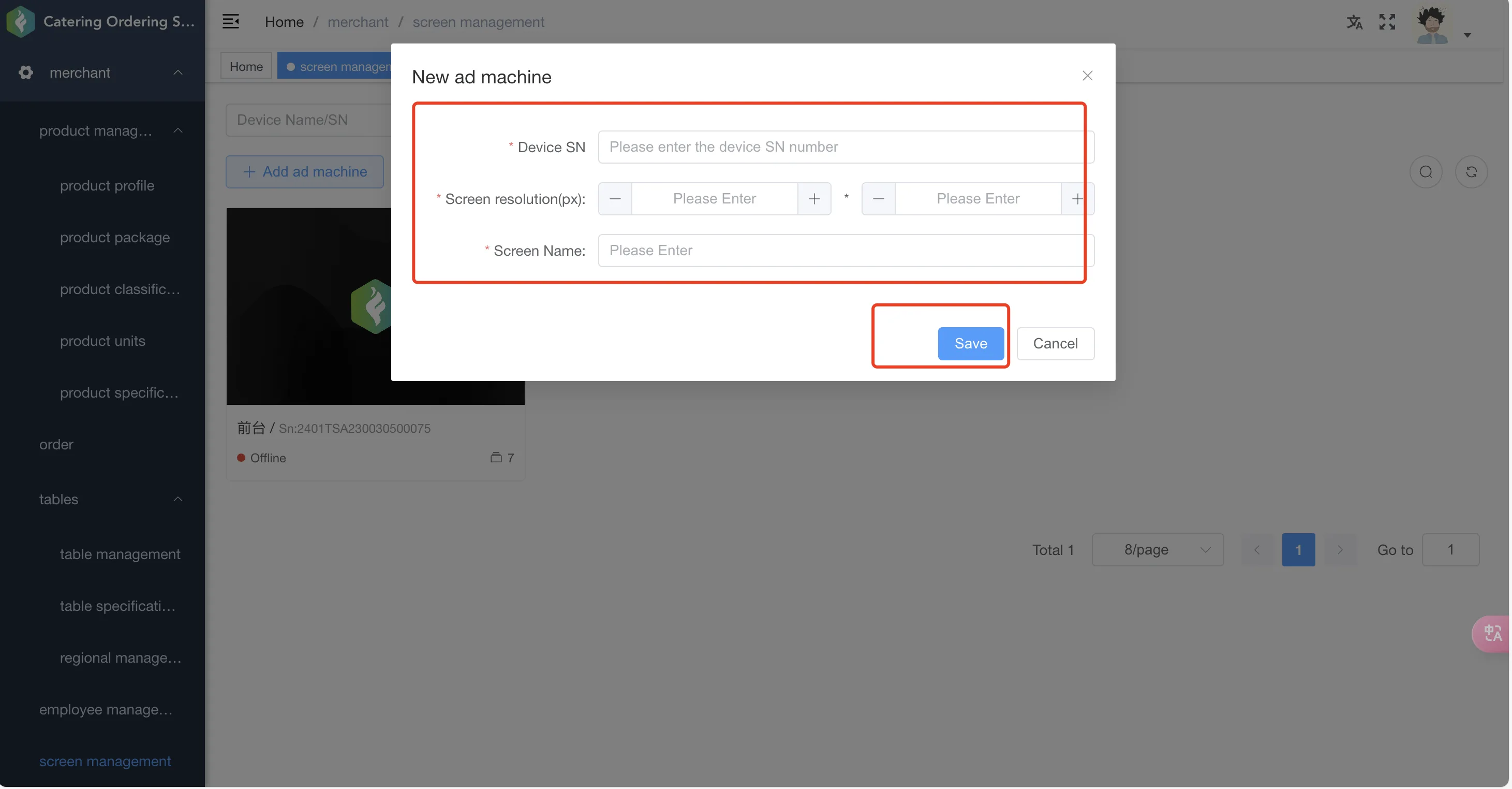Image resolution: width=1512 pixels, height=789 pixels.
Task: Click the Add ad machine button
Action: click(x=305, y=171)
